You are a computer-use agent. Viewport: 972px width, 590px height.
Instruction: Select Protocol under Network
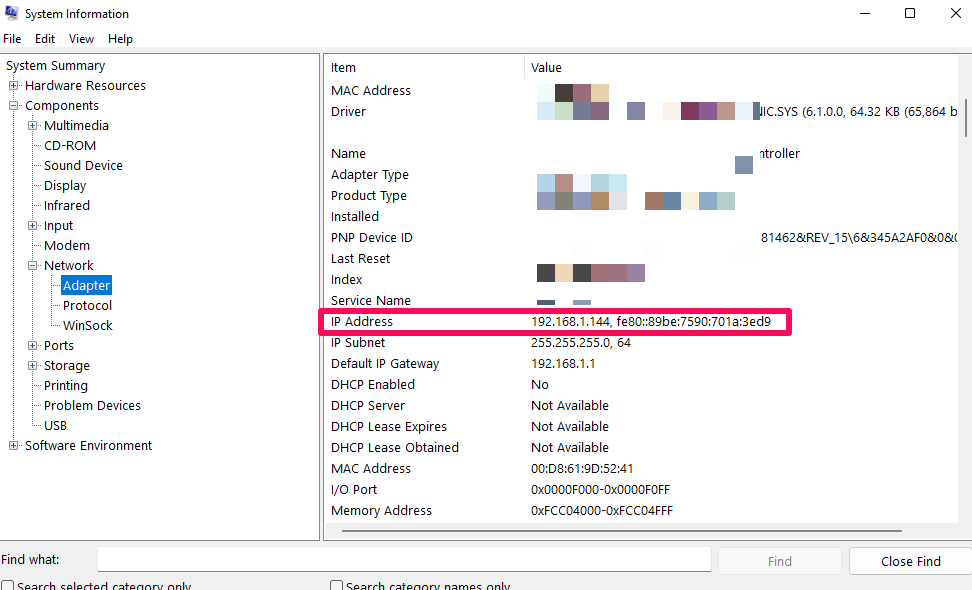pos(87,306)
